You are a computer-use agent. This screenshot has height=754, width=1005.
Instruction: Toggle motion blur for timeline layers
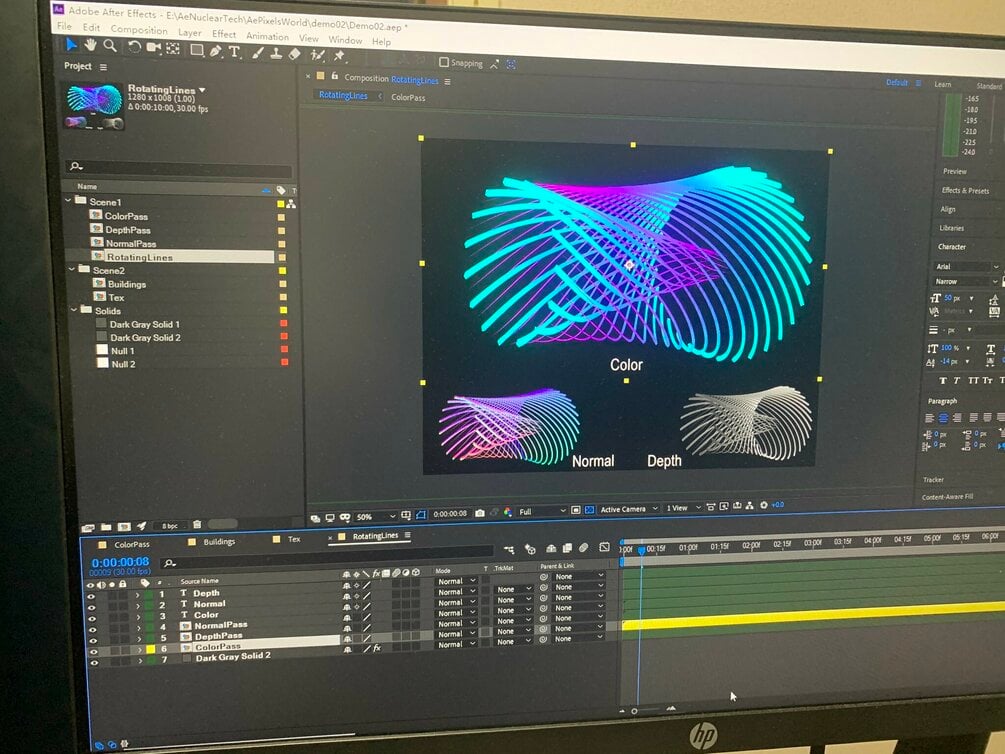coord(583,548)
